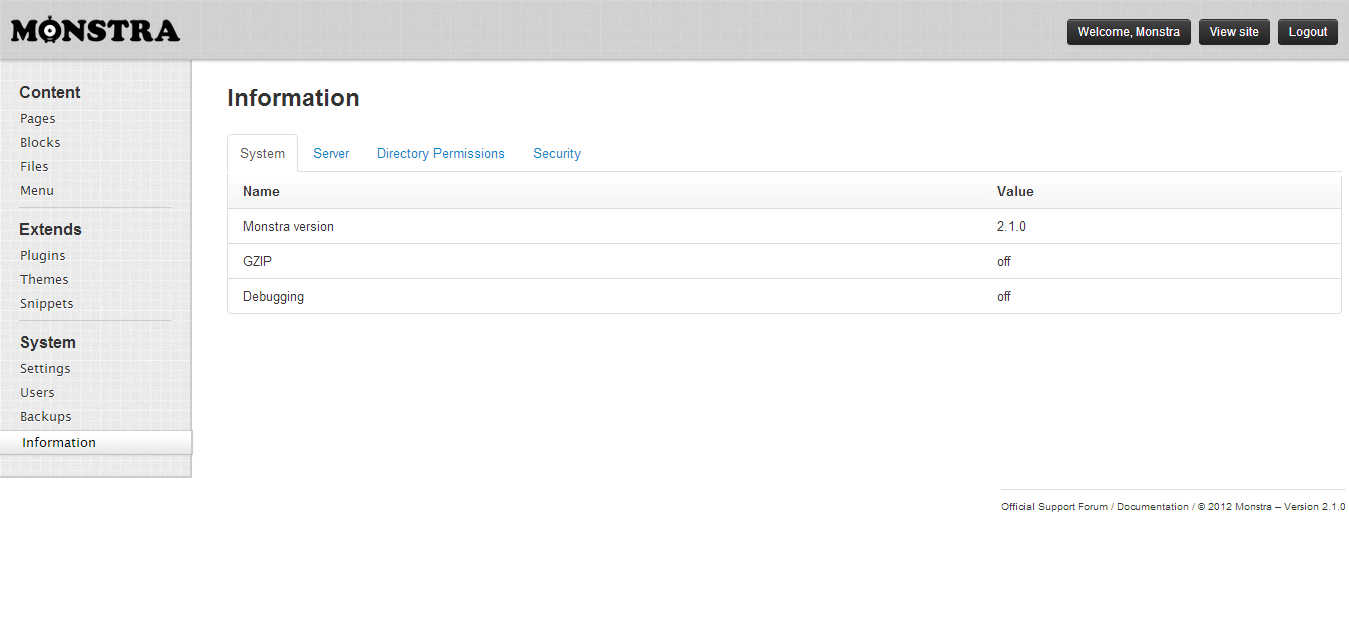Image resolution: width=1349 pixels, height=626 pixels.
Task: Open the Plugins page
Action: (43, 256)
